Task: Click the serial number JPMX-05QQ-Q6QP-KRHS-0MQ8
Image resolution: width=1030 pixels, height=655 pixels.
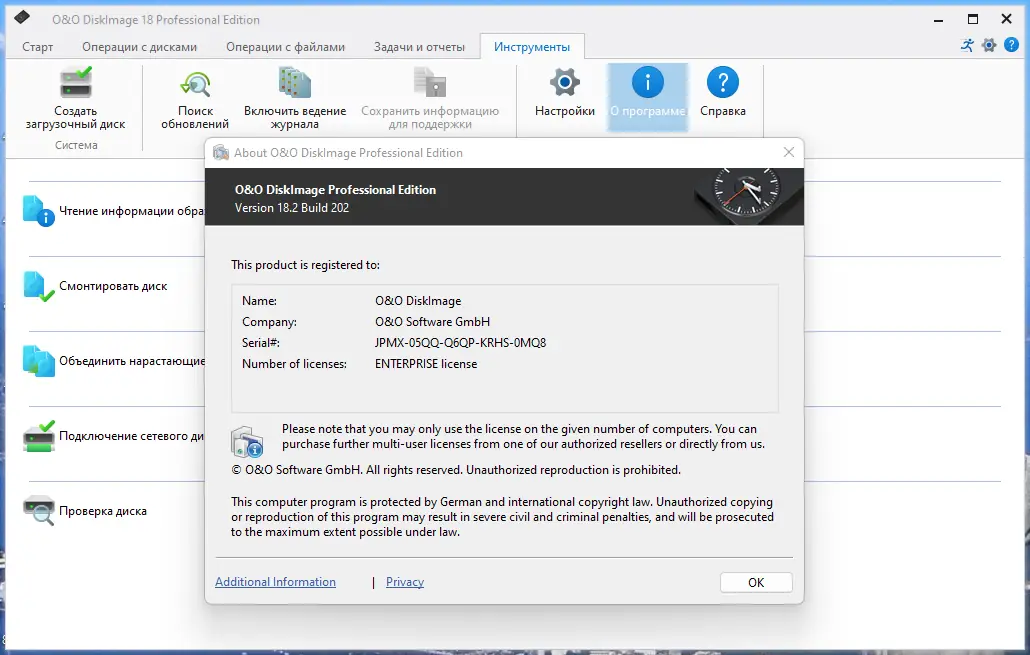Action: [460, 343]
